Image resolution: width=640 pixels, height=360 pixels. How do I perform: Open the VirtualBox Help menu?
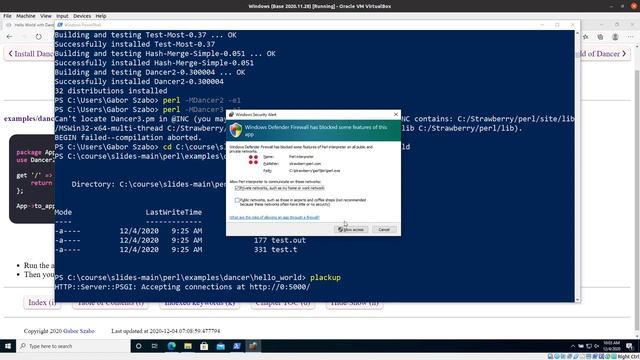coord(101,16)
